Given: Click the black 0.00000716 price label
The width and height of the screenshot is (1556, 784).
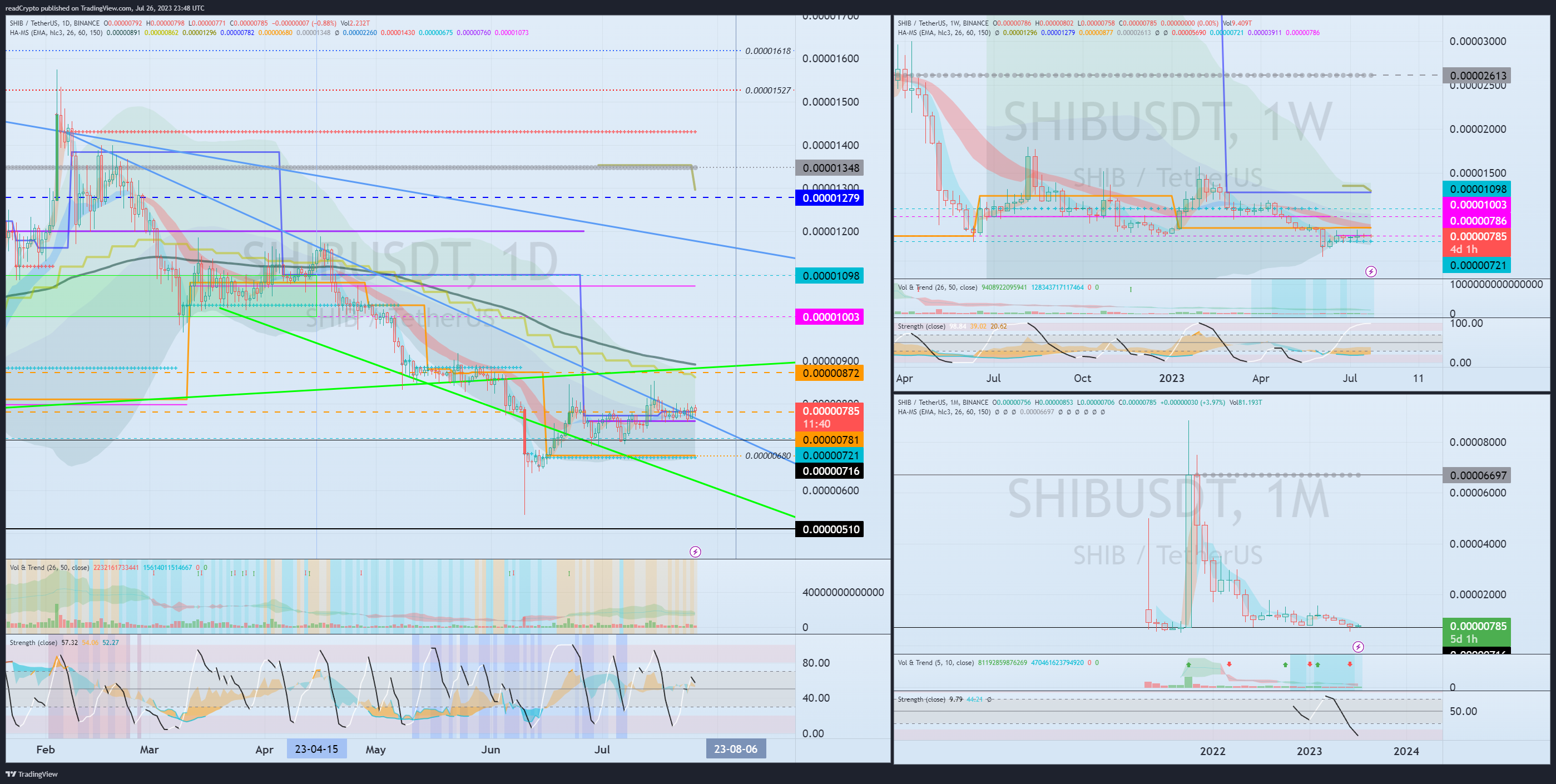Looking at the screenshot, I should (x=829, y=471).
